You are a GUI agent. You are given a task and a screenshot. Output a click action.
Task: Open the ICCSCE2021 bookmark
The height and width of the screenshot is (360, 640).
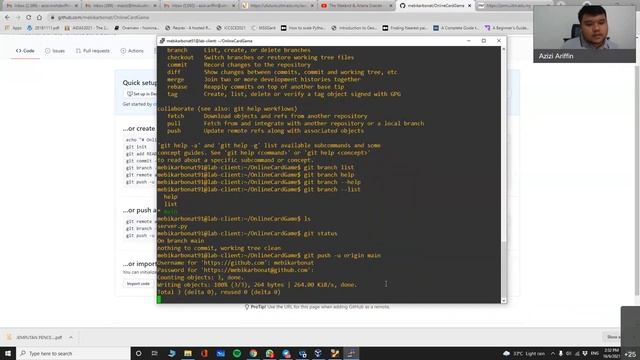click(231, 28)
